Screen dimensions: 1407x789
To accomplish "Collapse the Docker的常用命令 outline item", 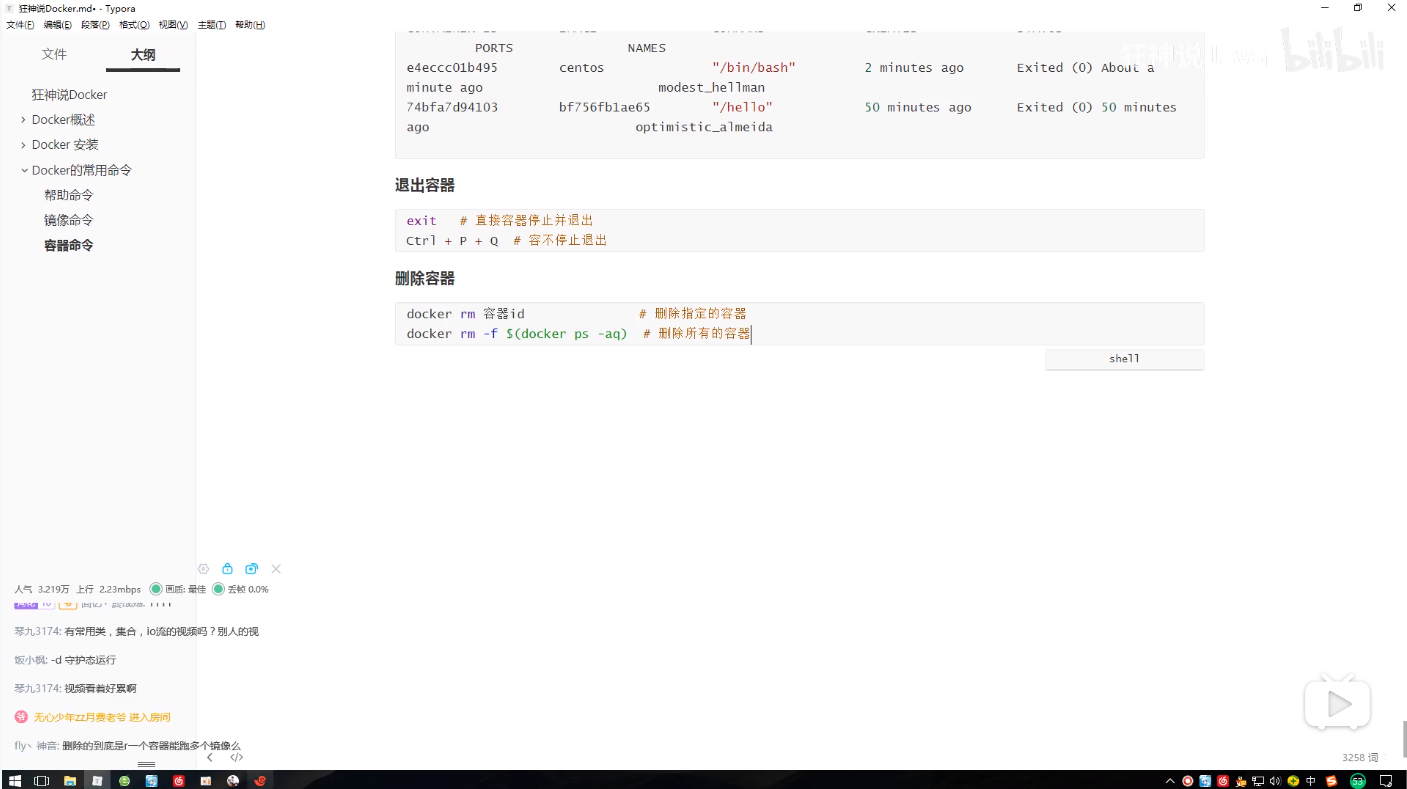I will coord(23,170).
